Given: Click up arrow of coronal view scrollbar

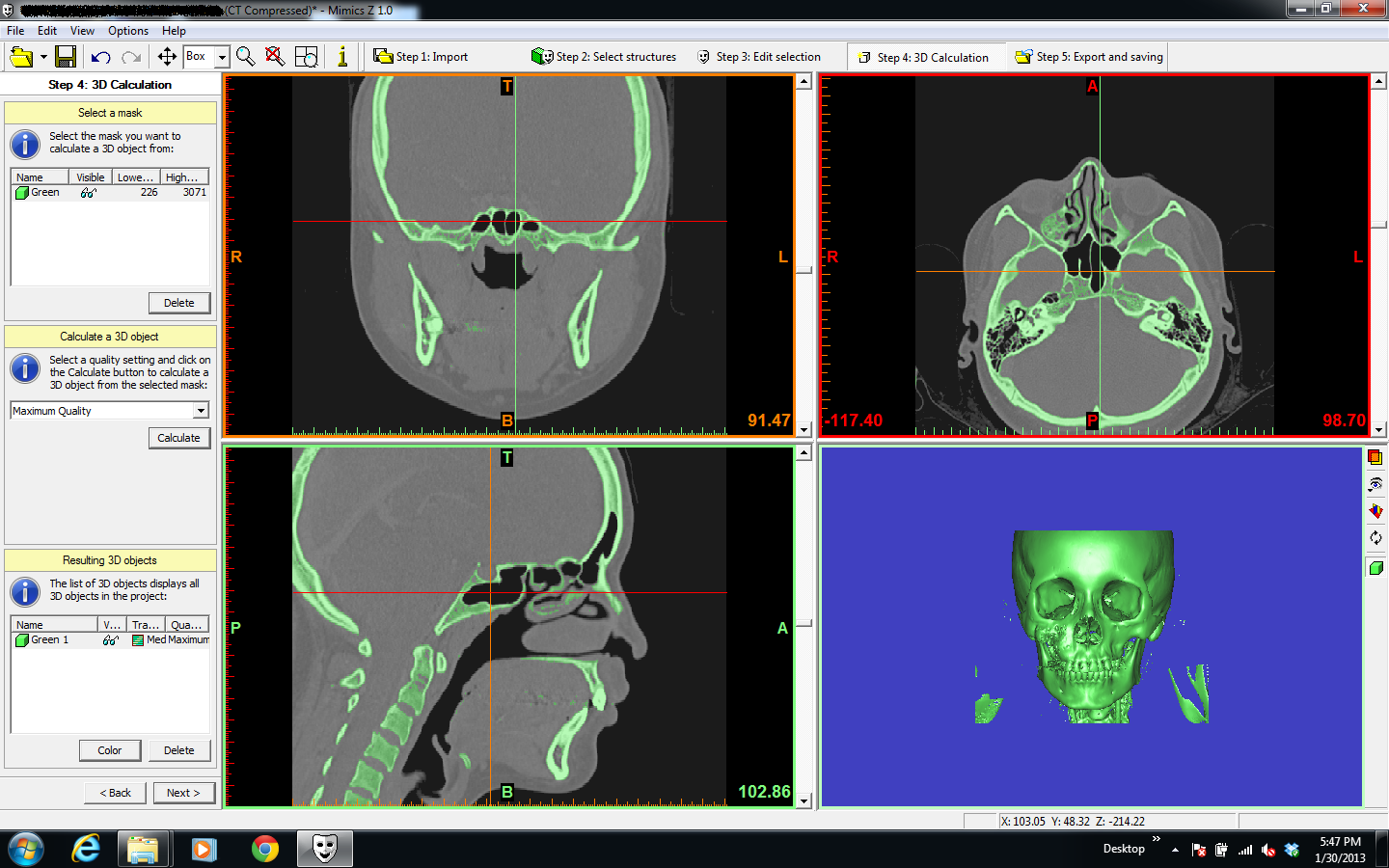Looking at the screenshot, I should (x=803, y=82).
